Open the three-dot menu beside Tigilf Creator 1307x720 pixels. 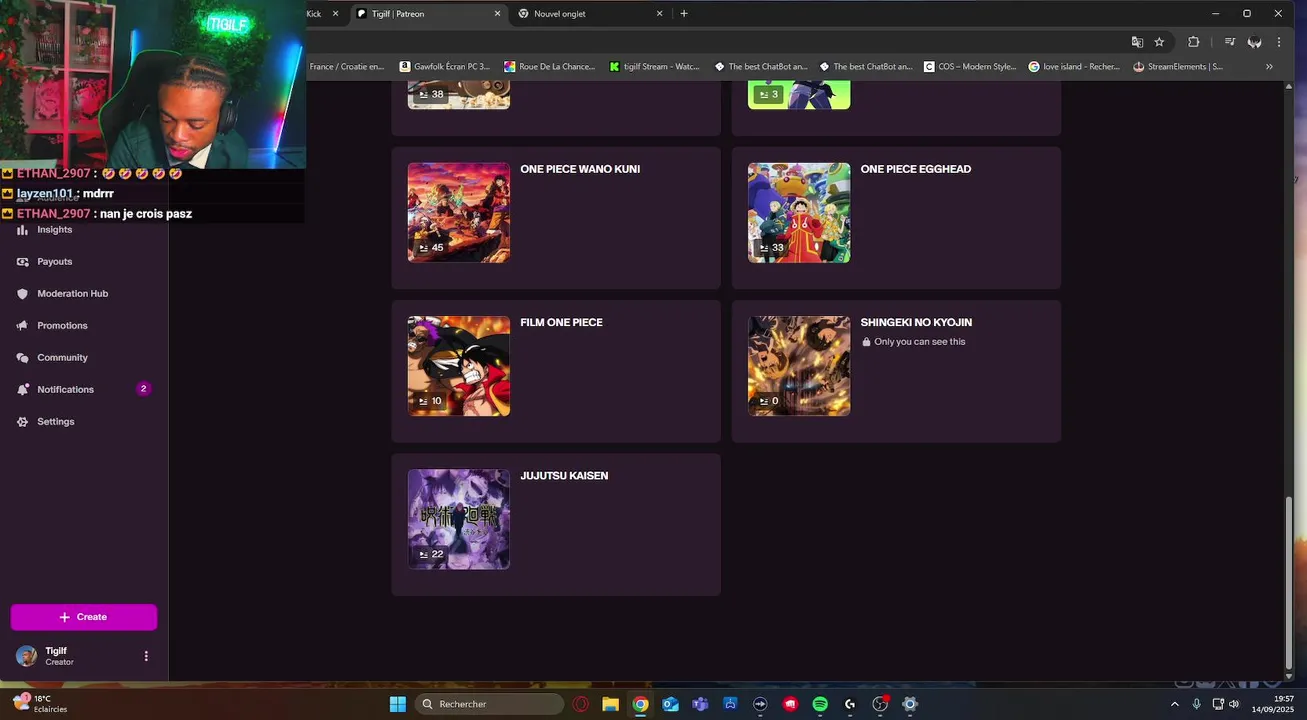(x=146, y=656)
